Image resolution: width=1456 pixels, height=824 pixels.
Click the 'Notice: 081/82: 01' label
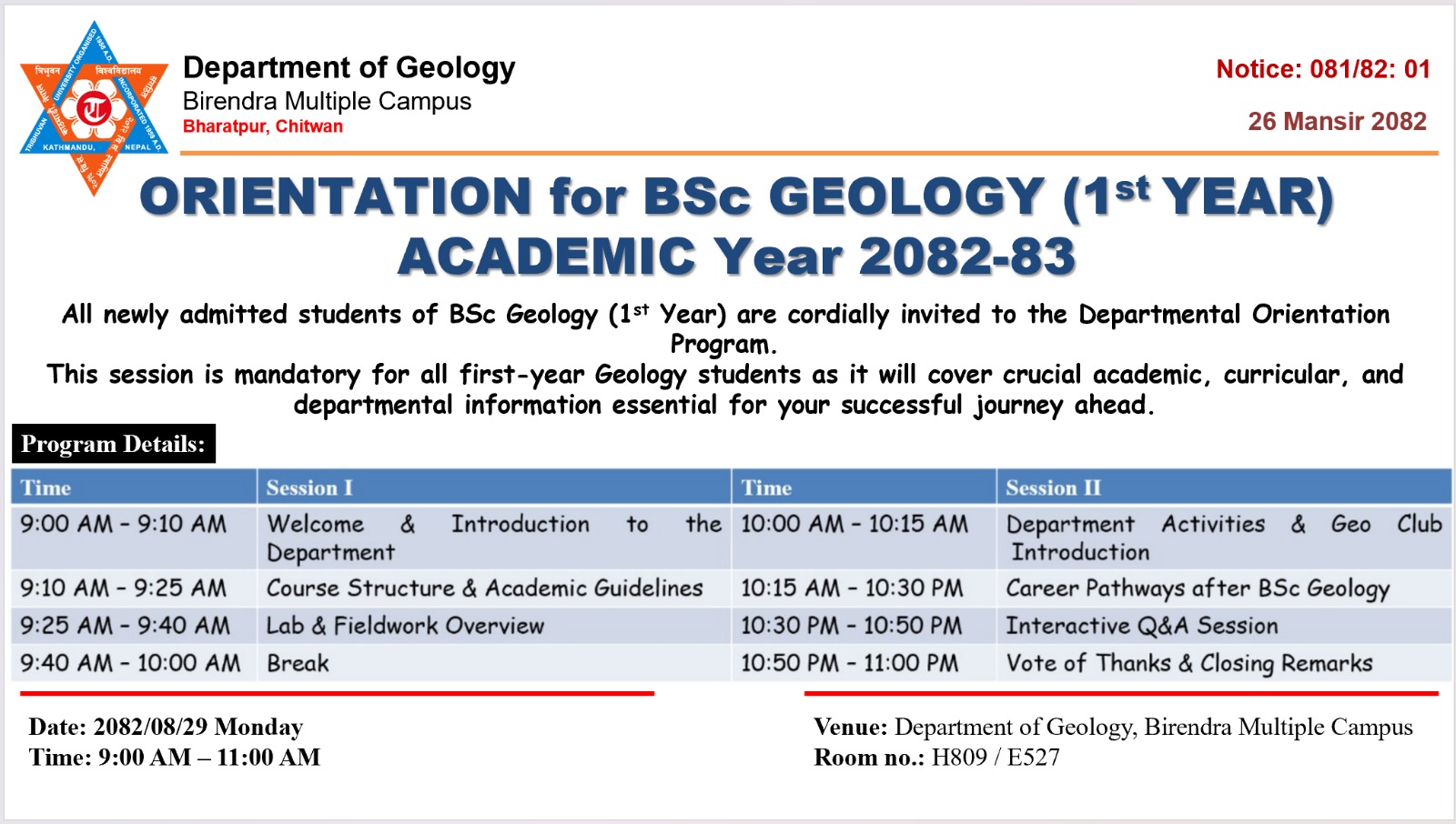pos(1322,69)
